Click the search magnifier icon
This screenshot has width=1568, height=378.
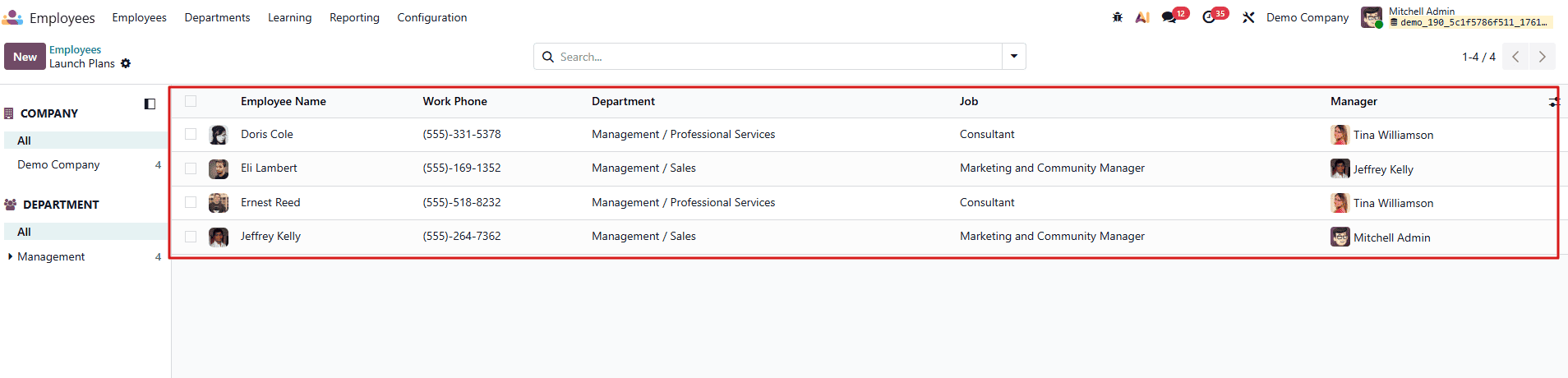point(548,57)
